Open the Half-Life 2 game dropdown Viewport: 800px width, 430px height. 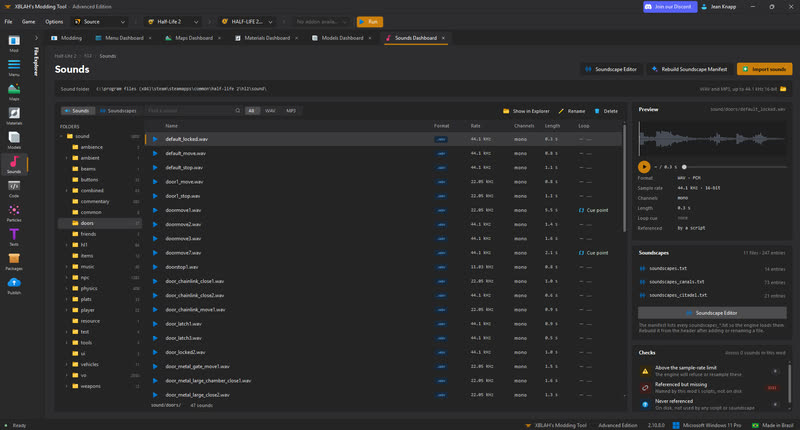point(173,22)
